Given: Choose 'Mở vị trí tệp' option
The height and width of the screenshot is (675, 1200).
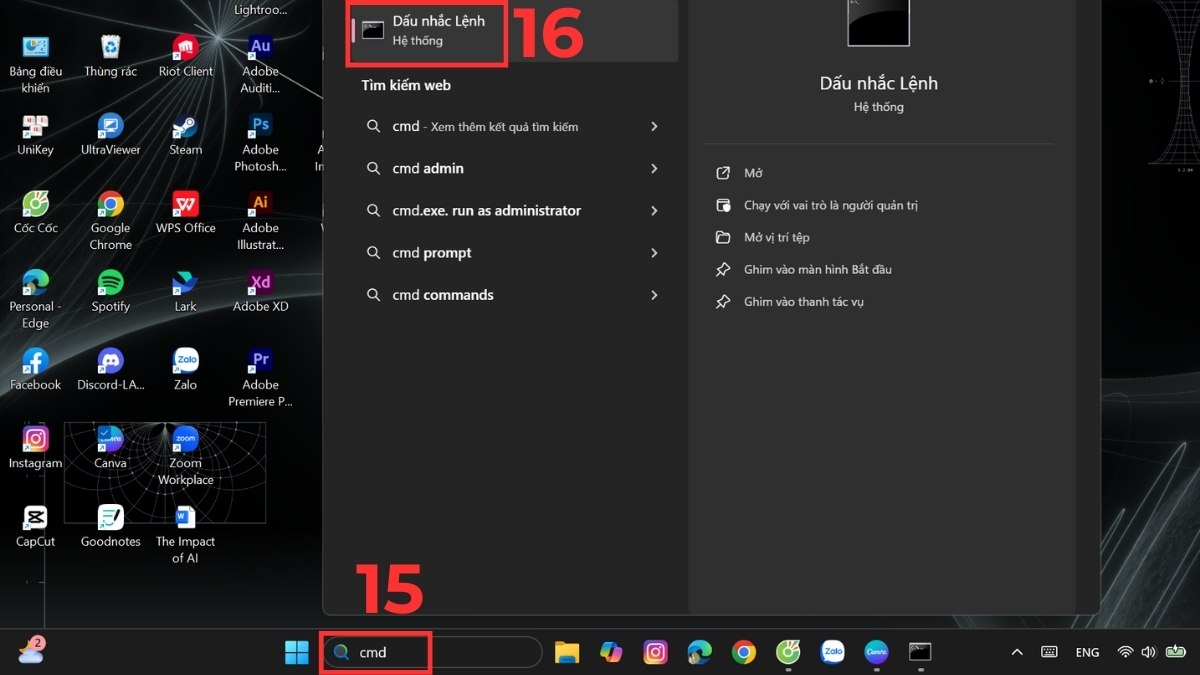Looking at the screenshot, I should tap(776, 237).
